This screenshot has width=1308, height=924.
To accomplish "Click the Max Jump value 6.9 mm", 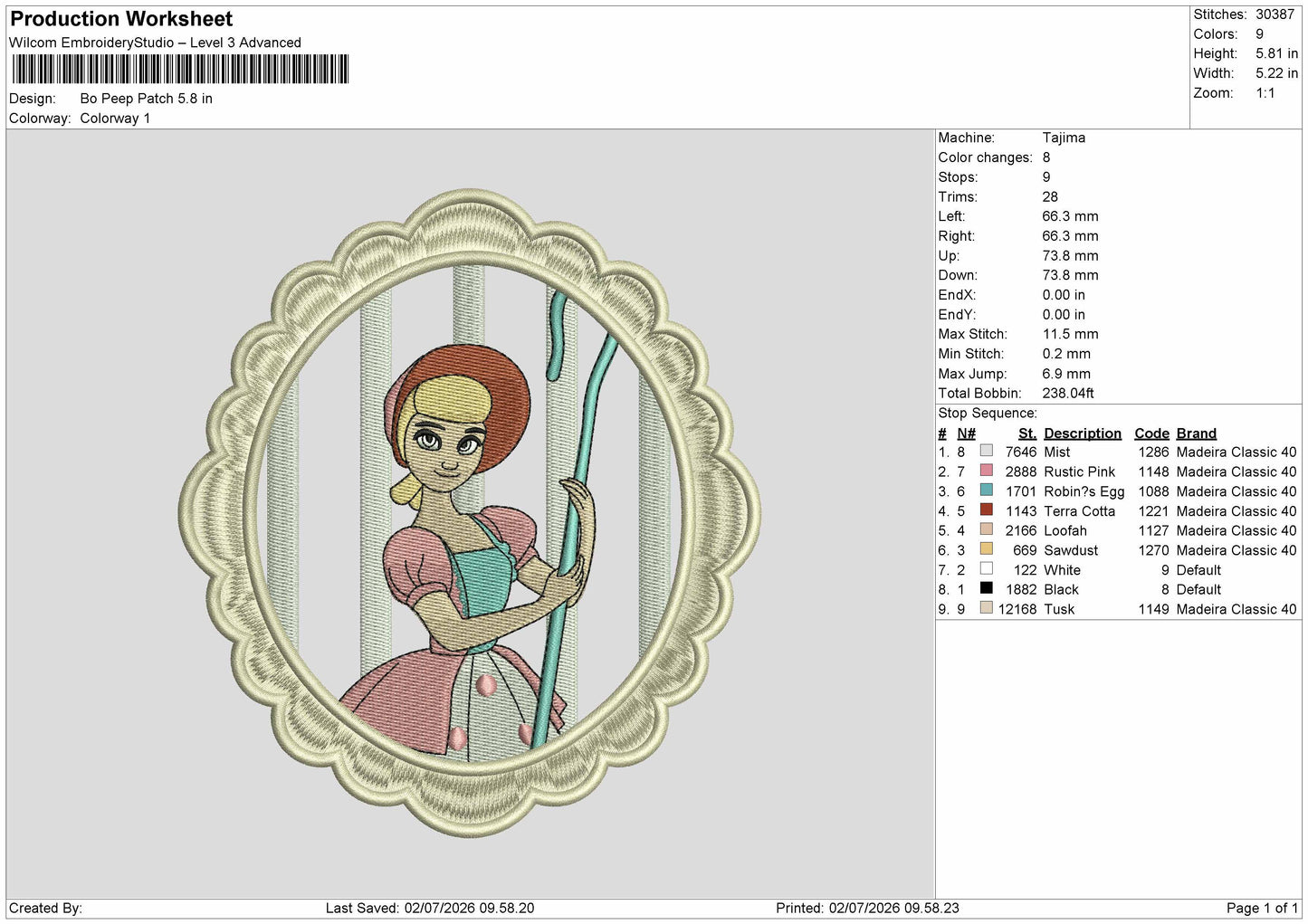I will [1066, 374].
